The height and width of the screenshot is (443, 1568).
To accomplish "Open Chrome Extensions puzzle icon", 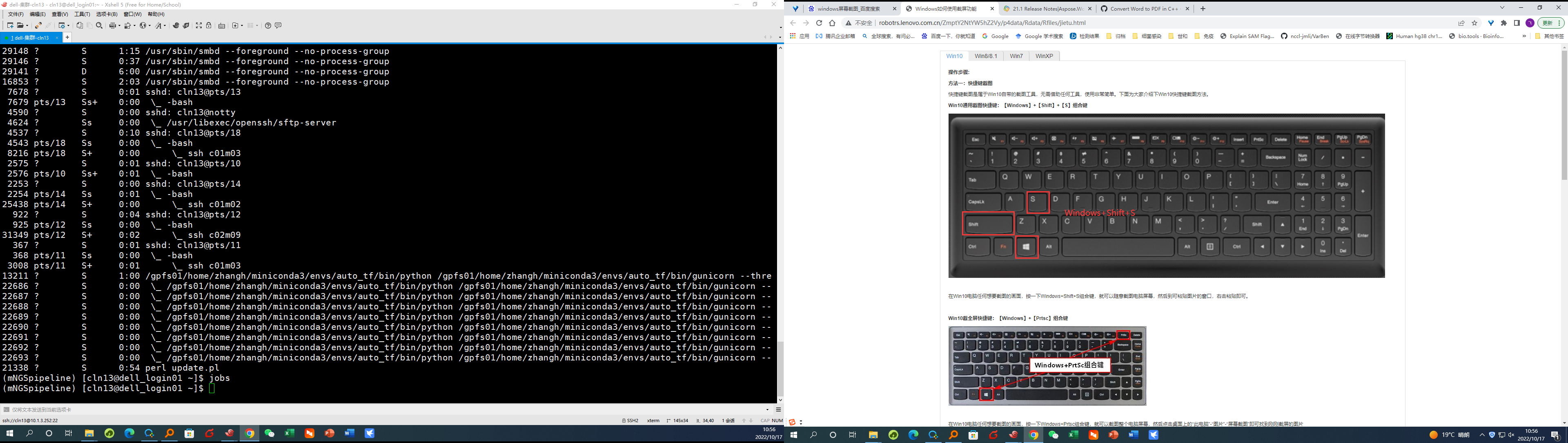I will click(1504, 23).
